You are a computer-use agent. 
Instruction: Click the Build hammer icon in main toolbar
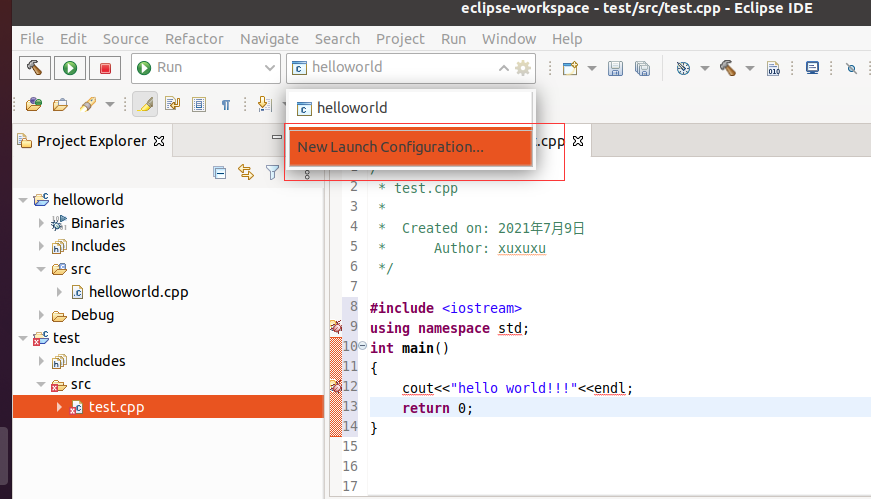[728, 68]
